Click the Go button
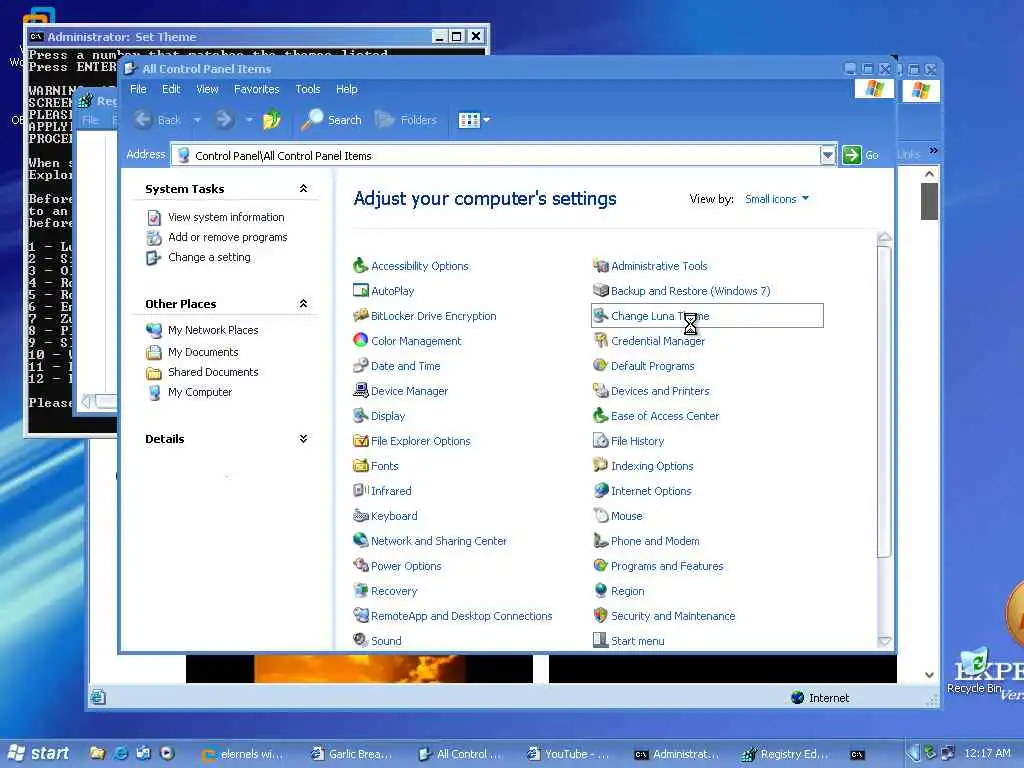 coord(861,155)
